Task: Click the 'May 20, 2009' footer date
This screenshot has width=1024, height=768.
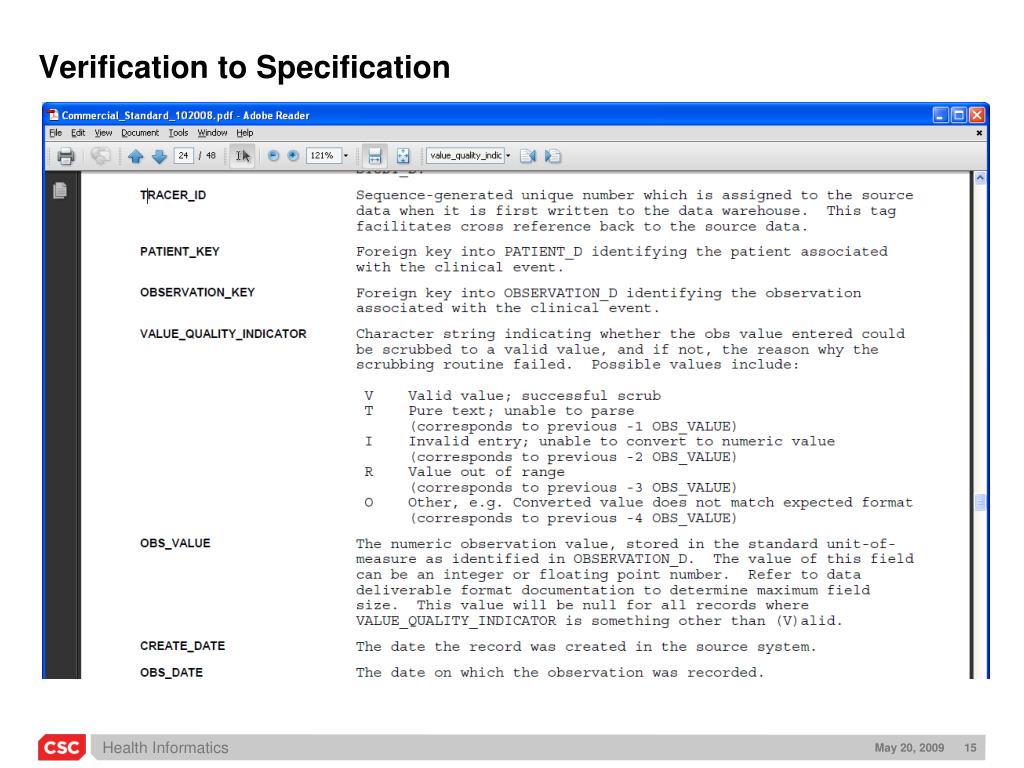Action: [909, 748]
